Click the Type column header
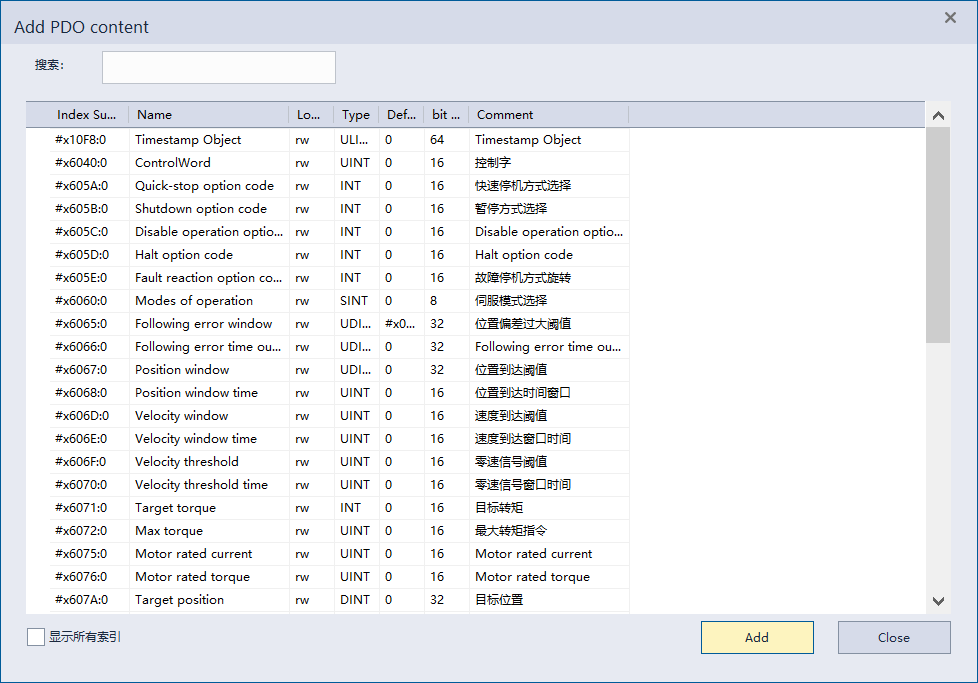The image size is (978, 683). click(x=355, y=115)
